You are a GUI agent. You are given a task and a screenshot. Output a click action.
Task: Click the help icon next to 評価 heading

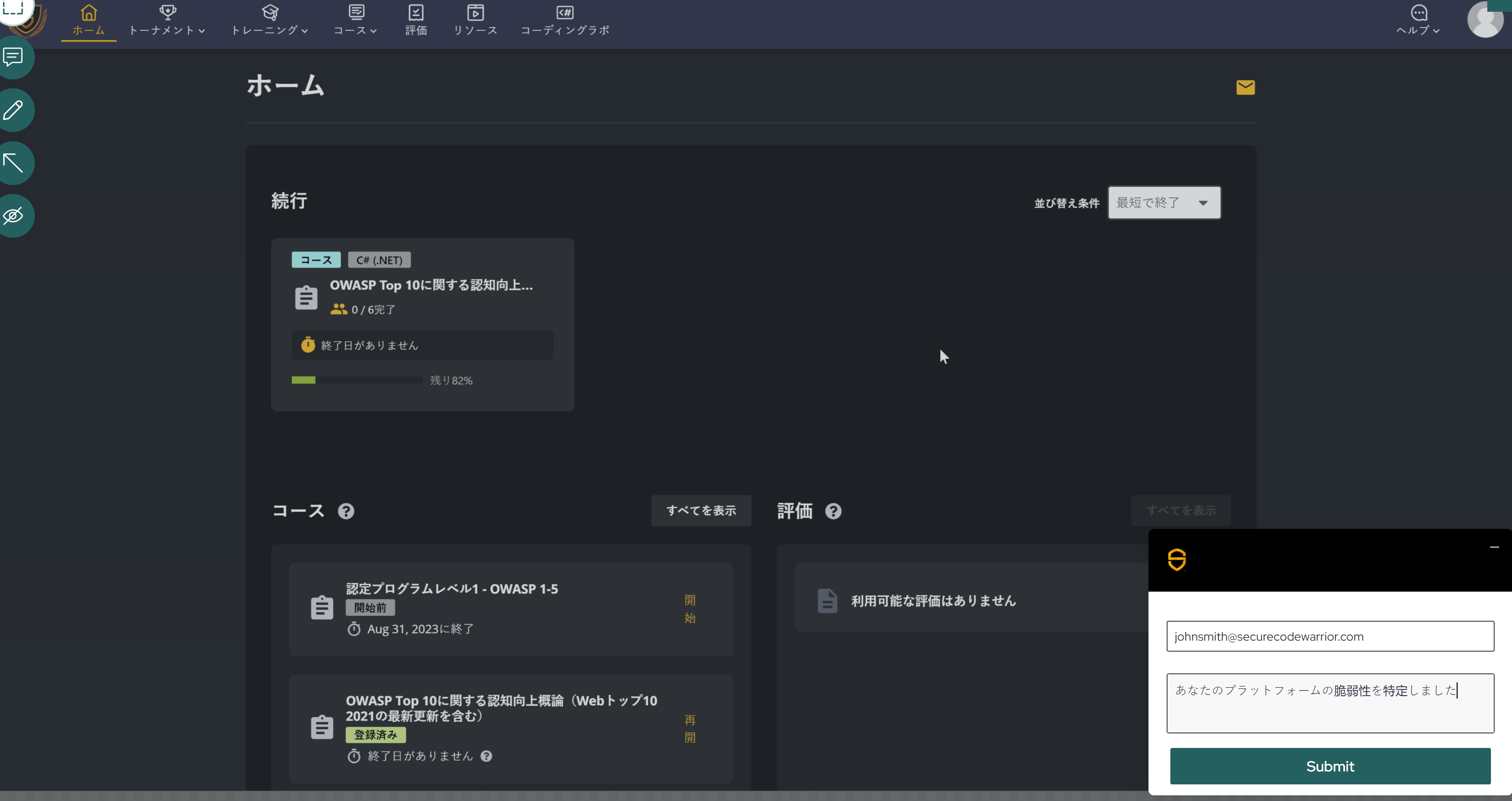pos(833,511)
